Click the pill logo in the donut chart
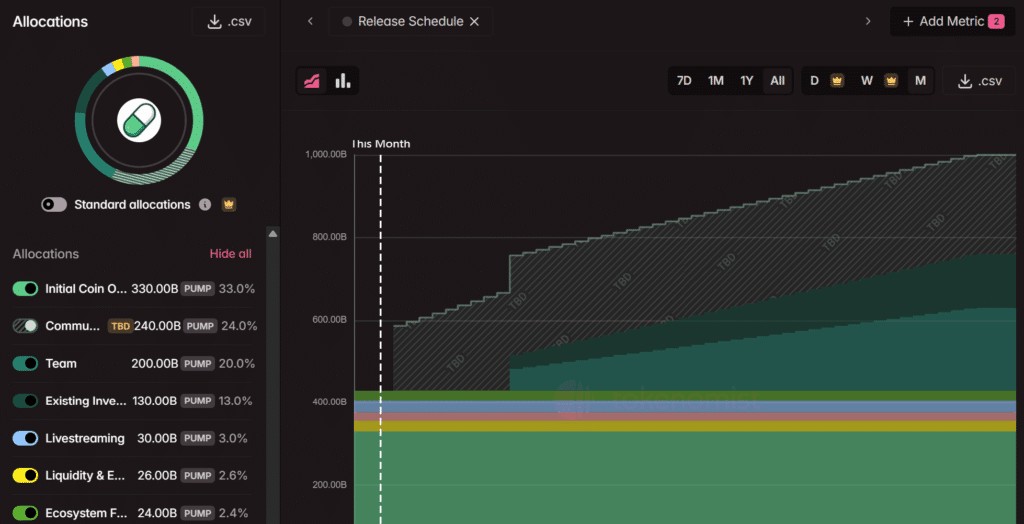The image size is (1024, 524). tap(139, 120)
